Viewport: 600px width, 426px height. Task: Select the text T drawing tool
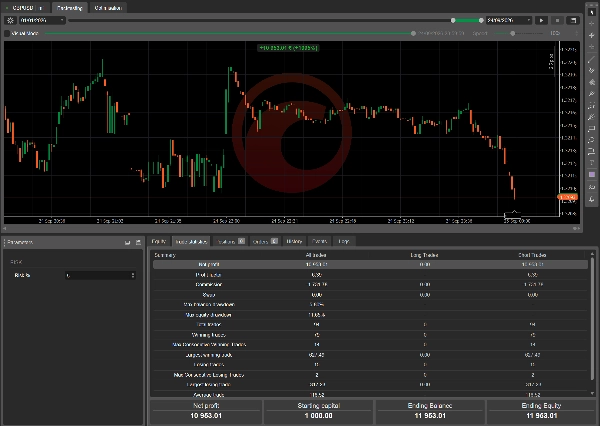coord(592,163)
